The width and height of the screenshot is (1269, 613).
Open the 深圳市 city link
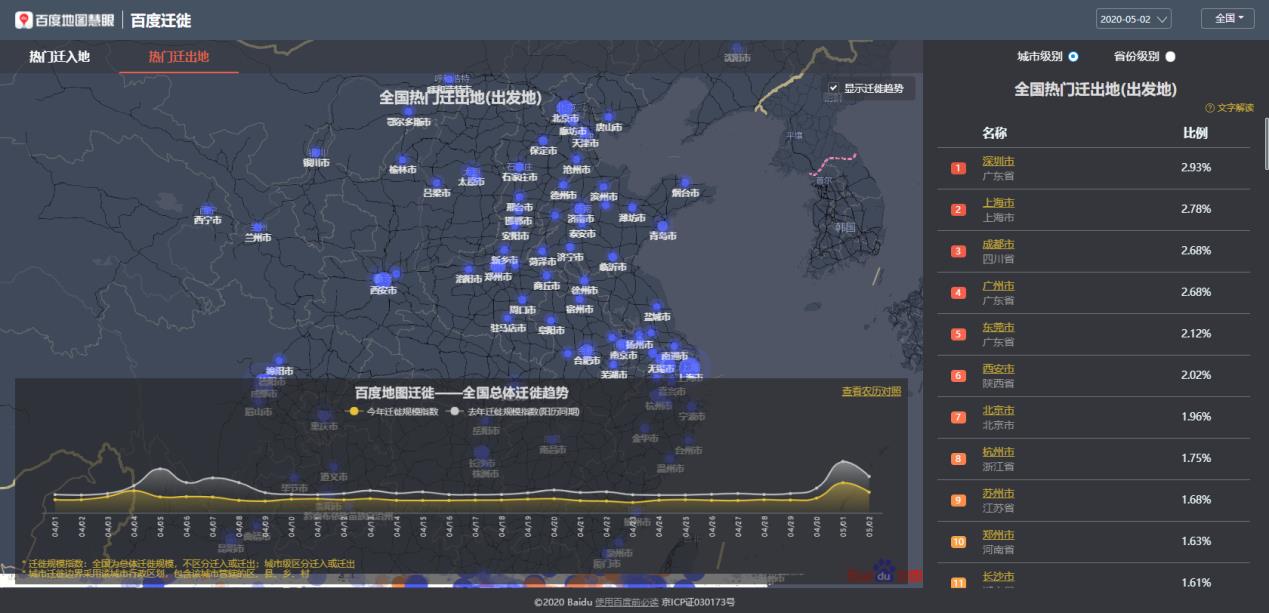point(996,160)
